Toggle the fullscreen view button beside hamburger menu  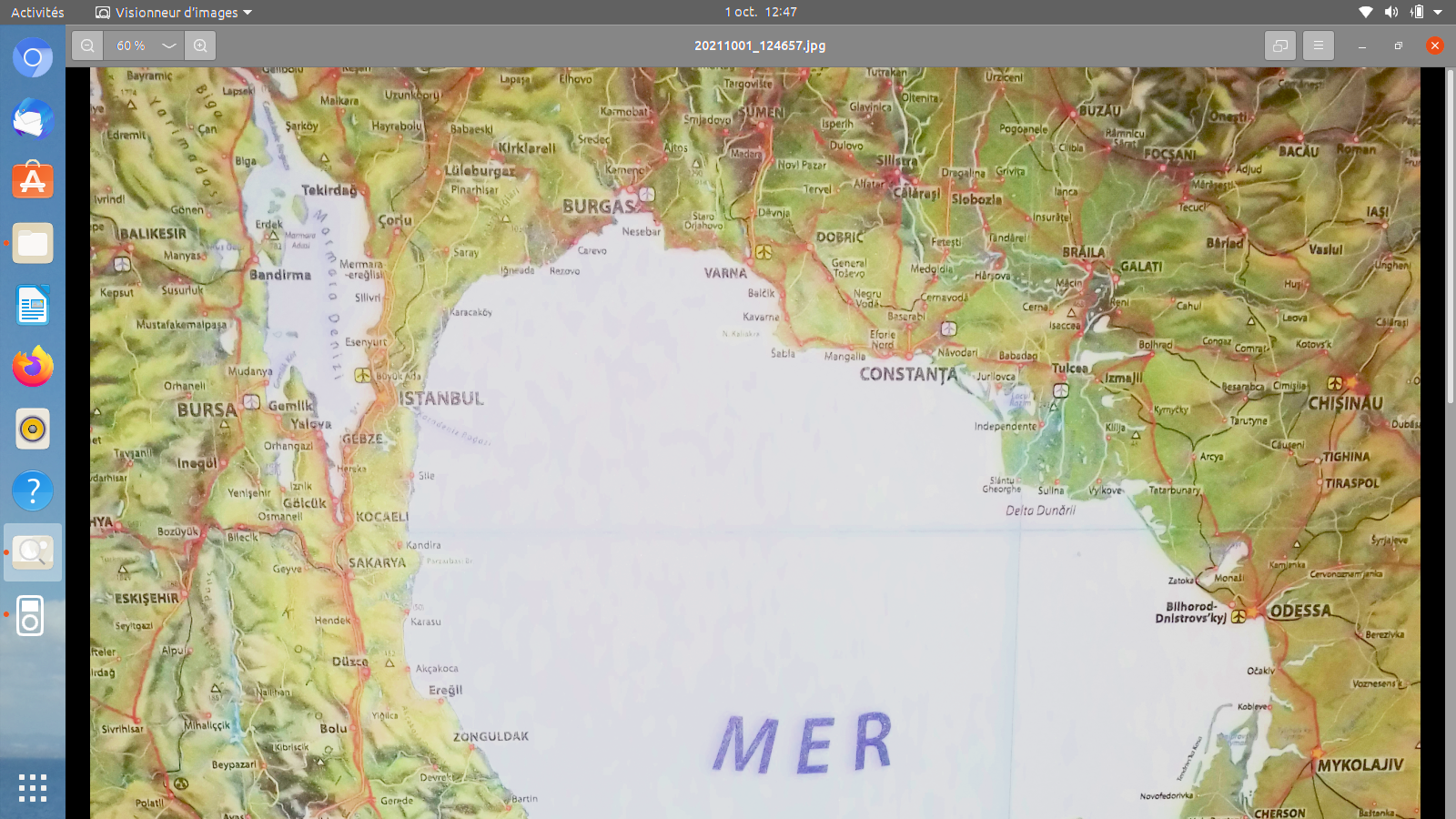click(x=1279, y=45)
